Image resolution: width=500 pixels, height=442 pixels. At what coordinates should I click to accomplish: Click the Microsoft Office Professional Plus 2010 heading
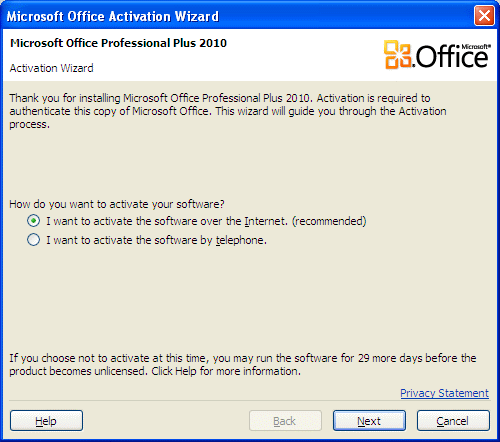coord(118,43)
